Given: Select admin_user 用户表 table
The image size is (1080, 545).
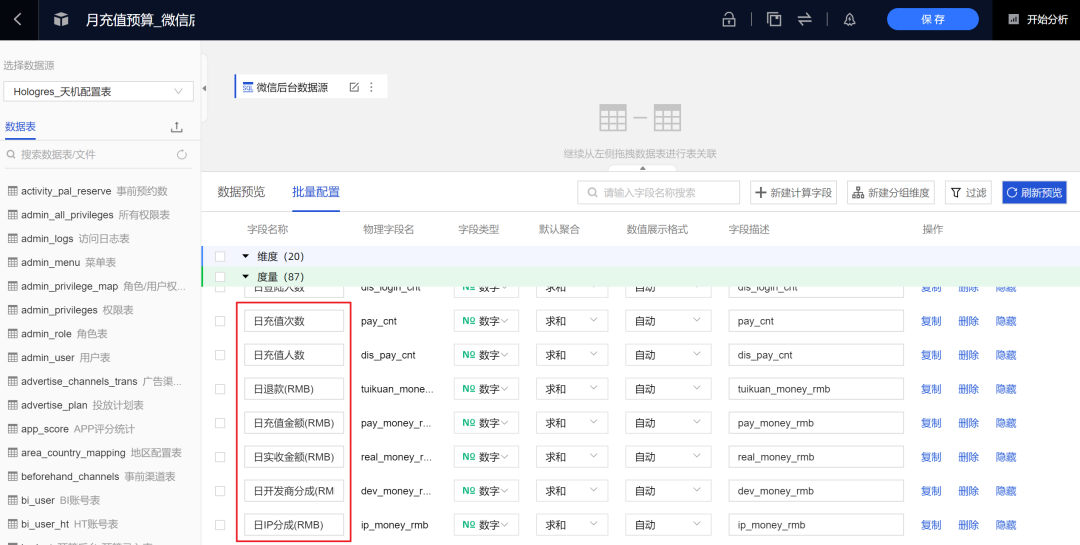Looking at the screenshot, I should tap(59, 358).
